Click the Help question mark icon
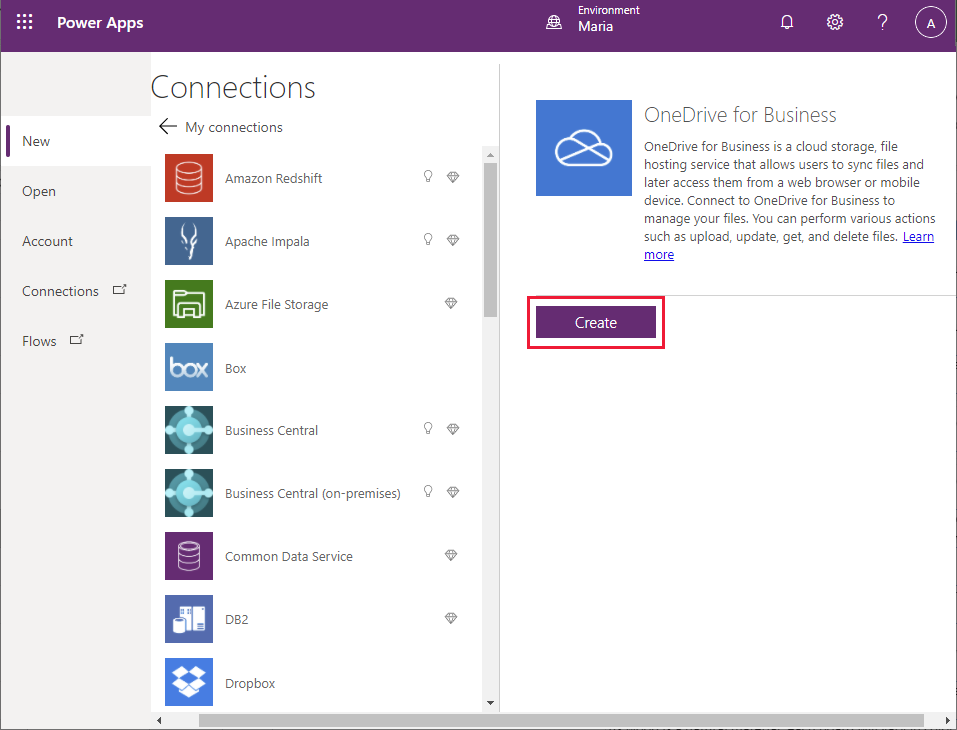The image size is (957, 730). pyautogui.click(x=882, y=21)
